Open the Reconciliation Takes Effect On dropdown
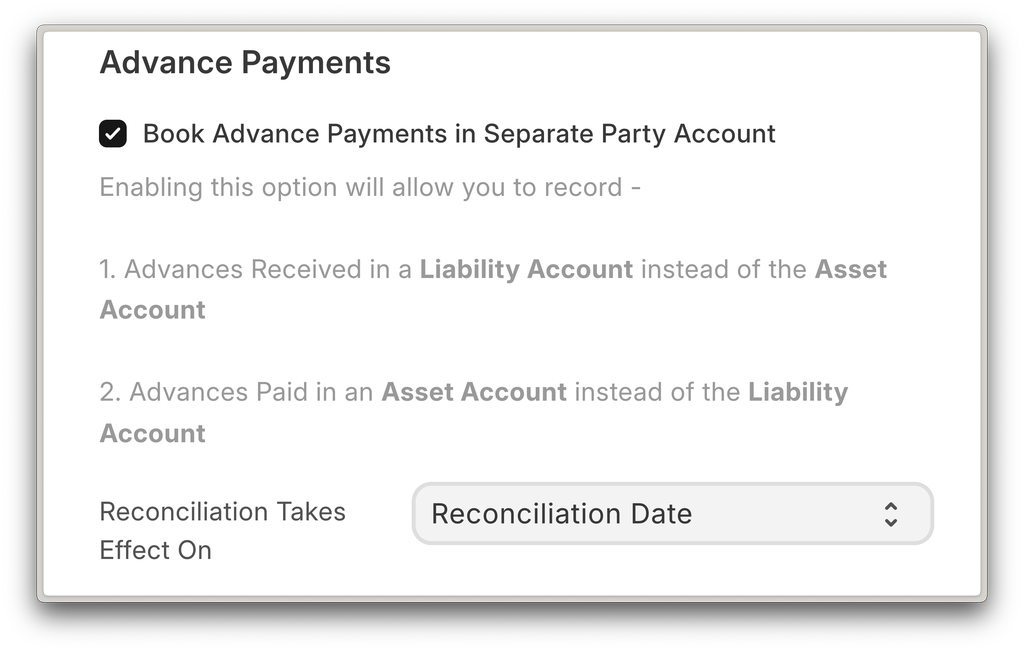The width and height of the screenshot is (1024, 651). pyautogui.click(x=672, y=514)
